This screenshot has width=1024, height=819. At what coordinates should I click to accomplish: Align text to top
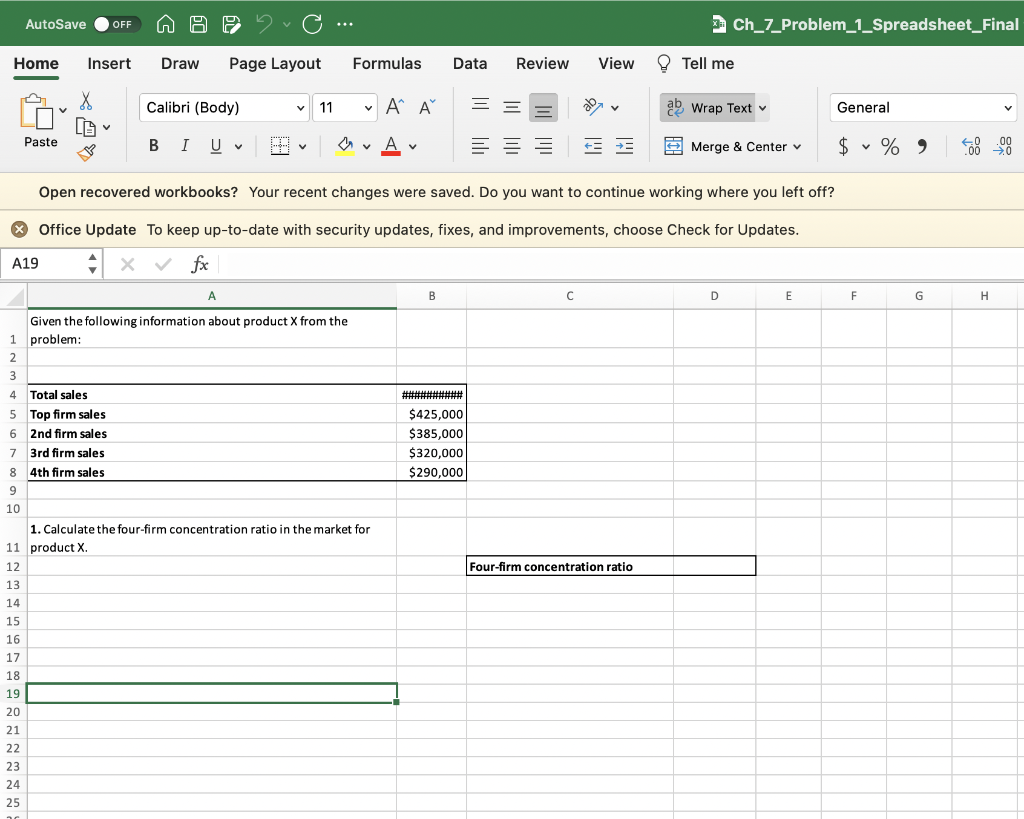[480, 104]
